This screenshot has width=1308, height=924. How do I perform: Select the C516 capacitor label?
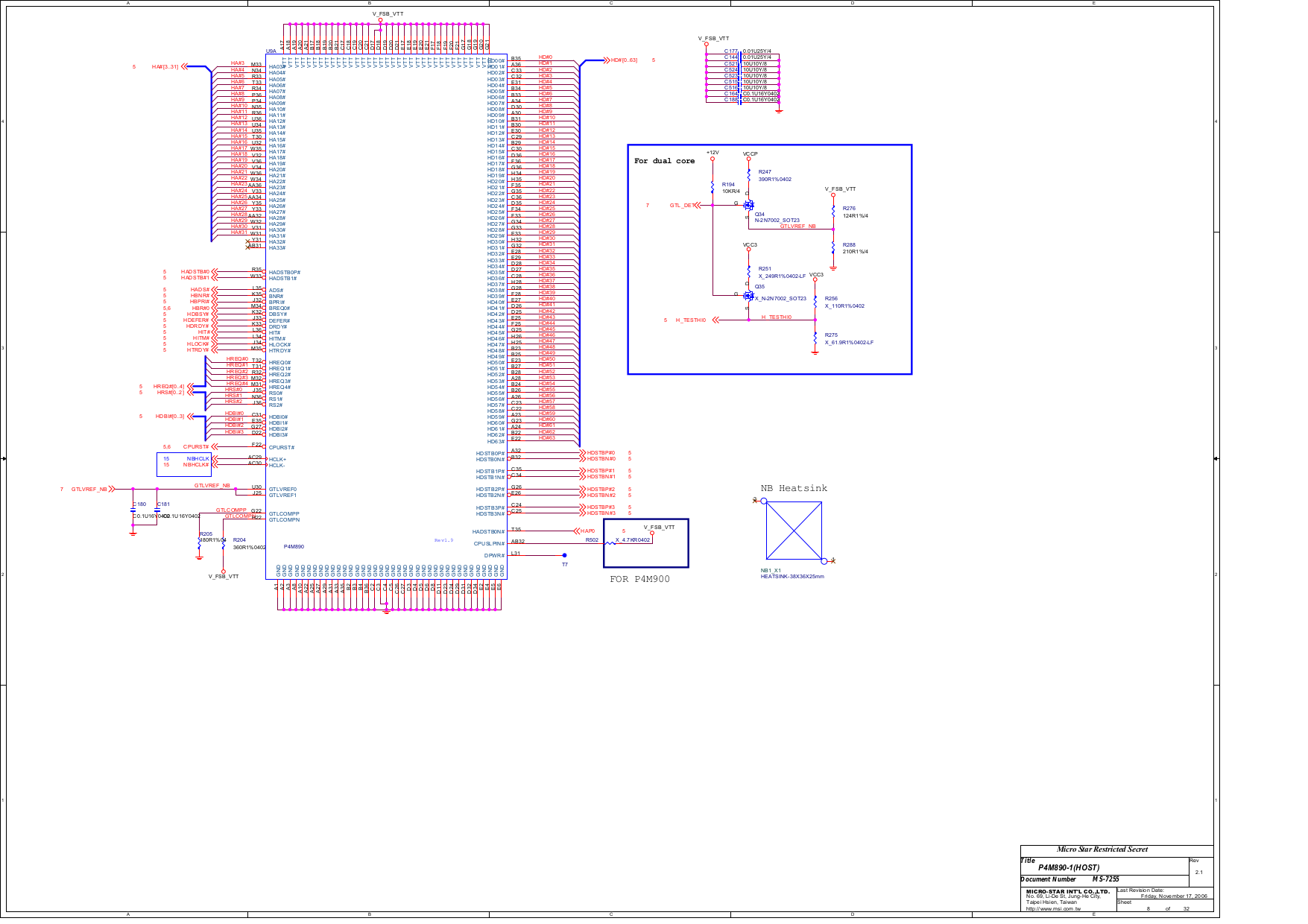pos(731,88)
